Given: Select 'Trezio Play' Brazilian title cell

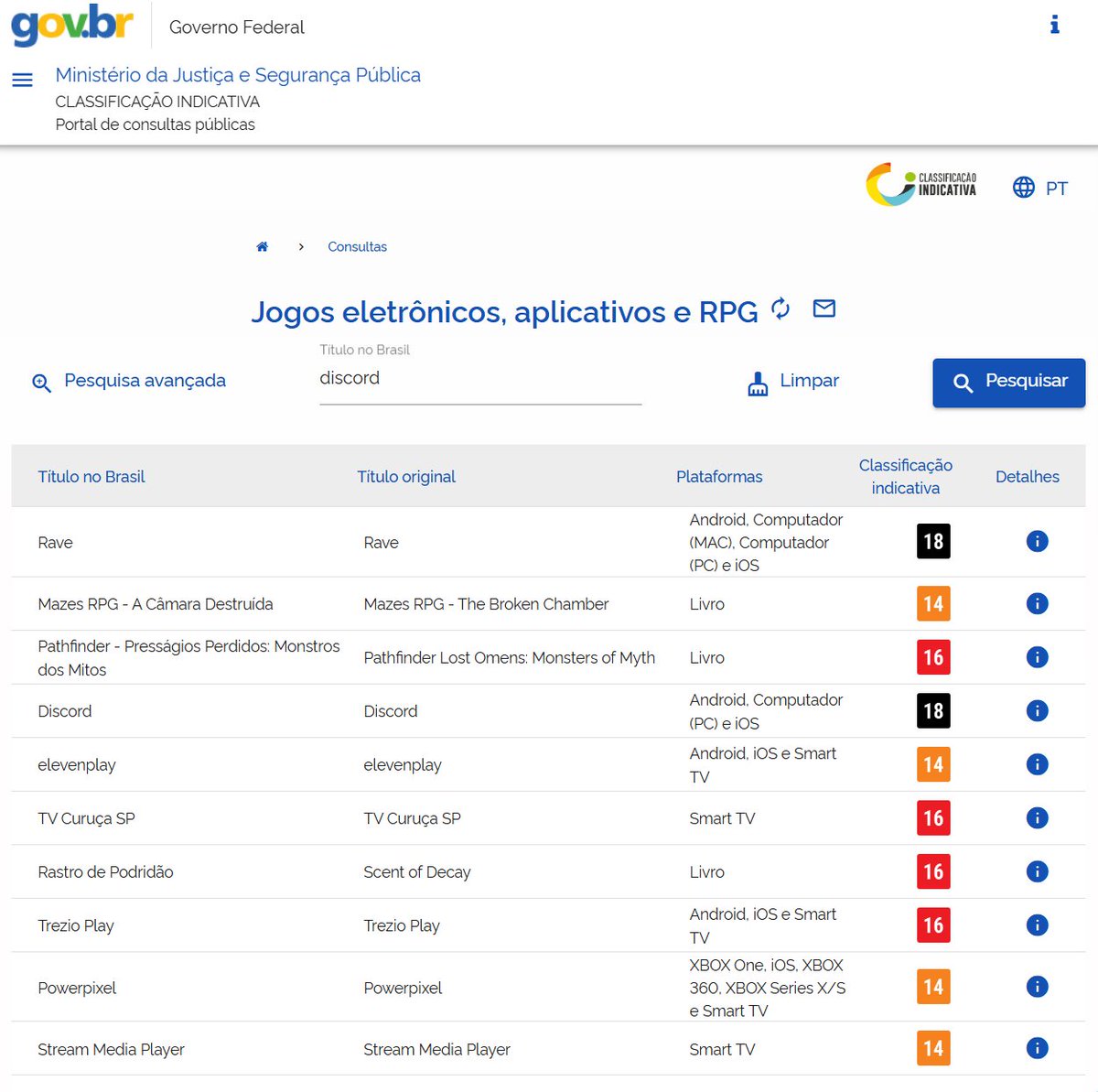Looking at the screenshot, I should [76, 925].
